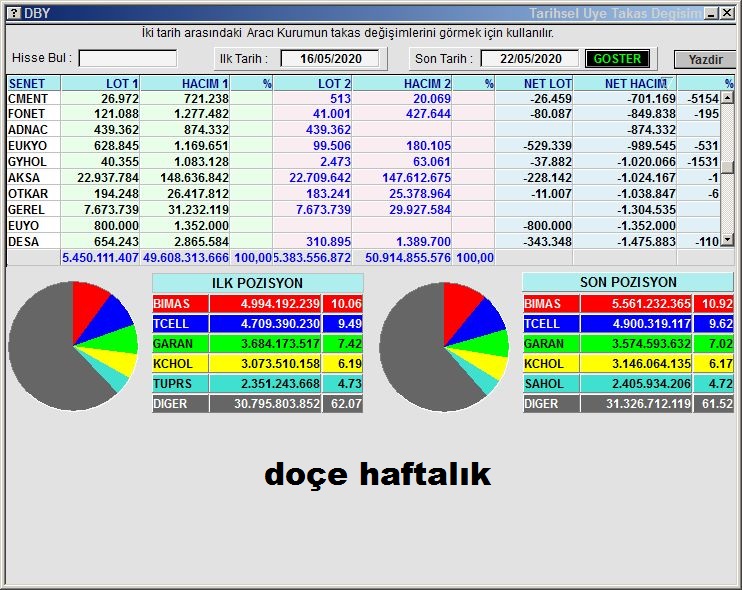
Task: Click SAHOL cyan label in SON POZISYON
Action: point(551,384)
